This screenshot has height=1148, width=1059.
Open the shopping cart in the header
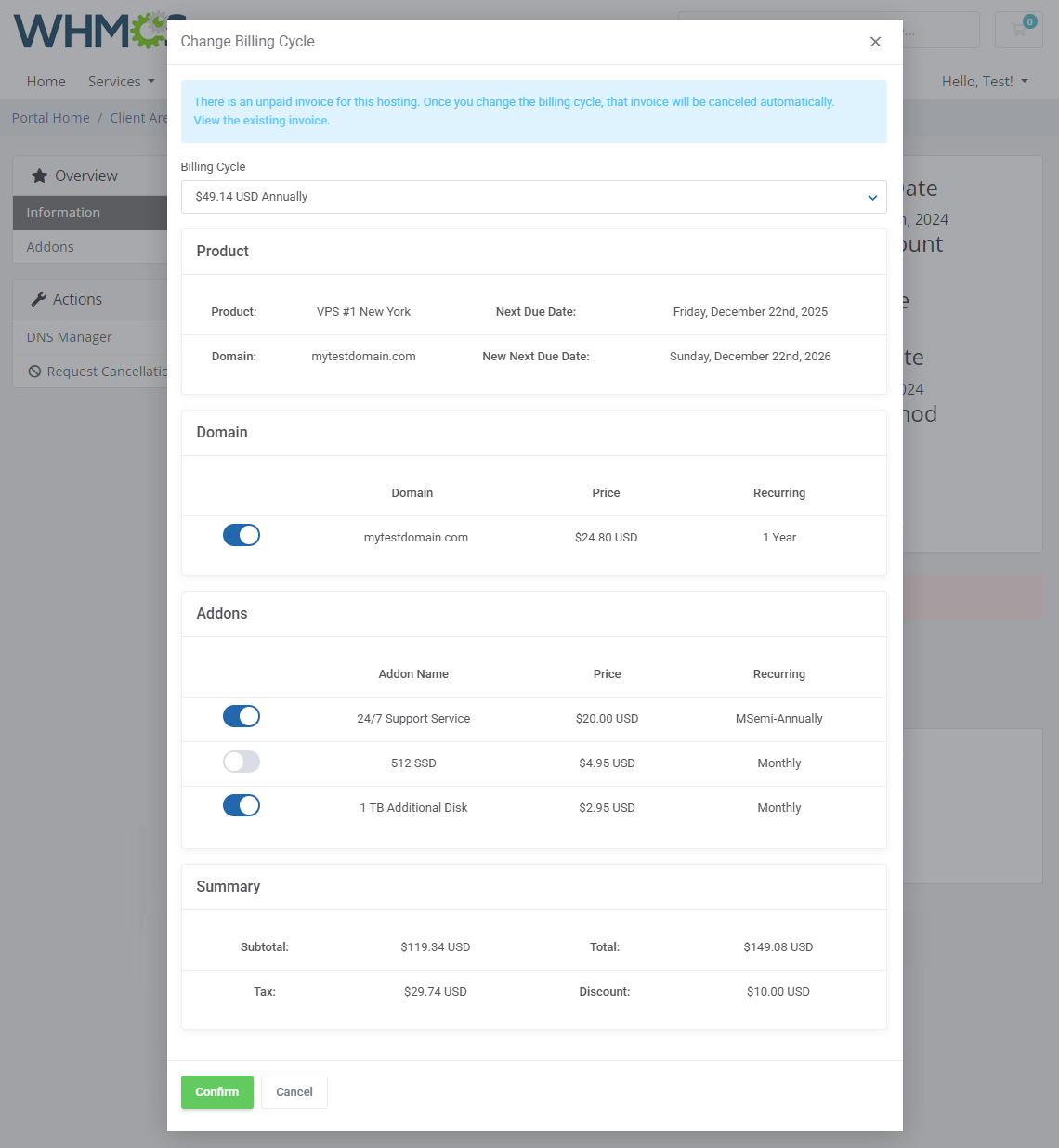[x=1018, y=29]
